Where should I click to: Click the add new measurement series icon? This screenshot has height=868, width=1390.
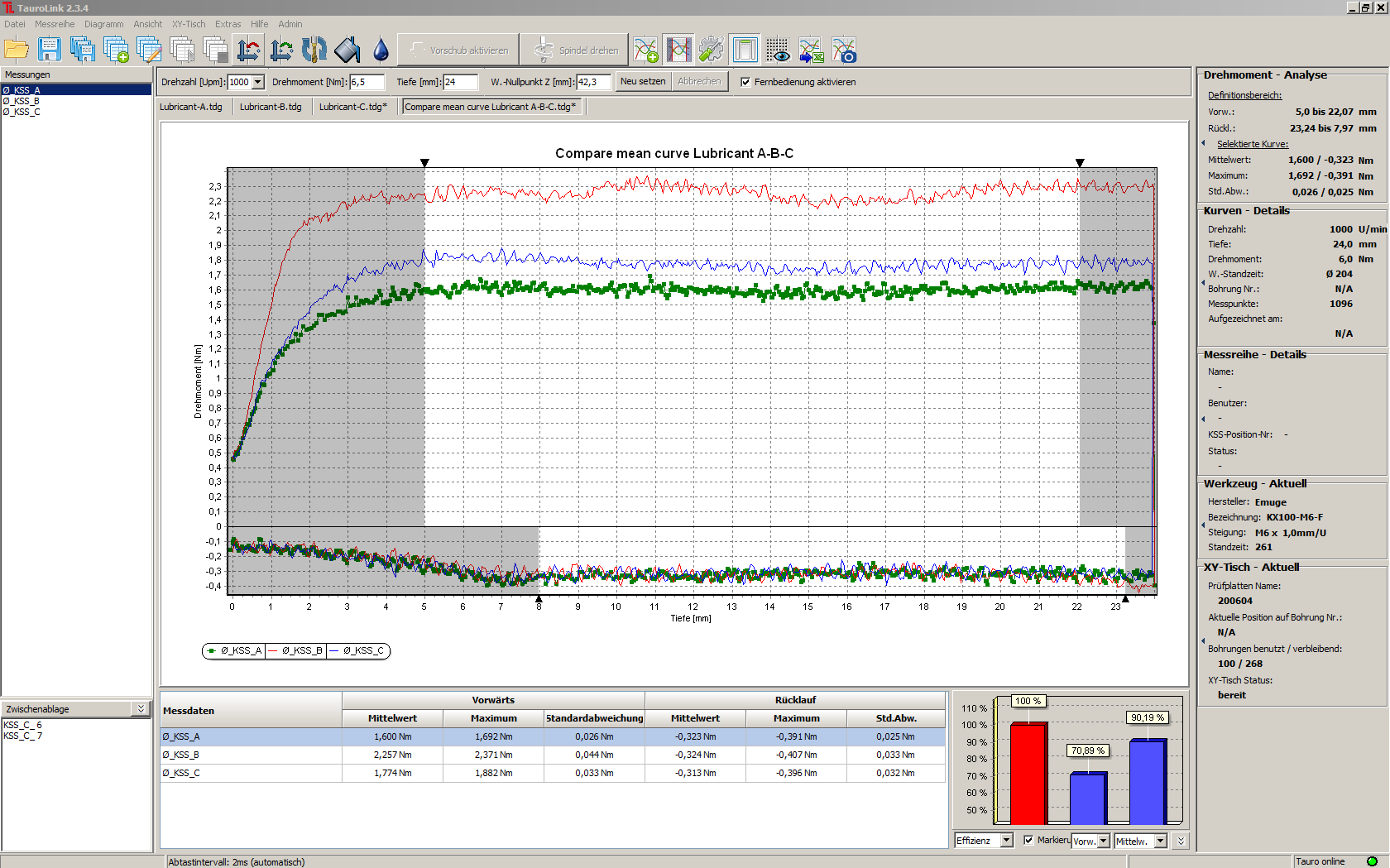tap(116, 50)
